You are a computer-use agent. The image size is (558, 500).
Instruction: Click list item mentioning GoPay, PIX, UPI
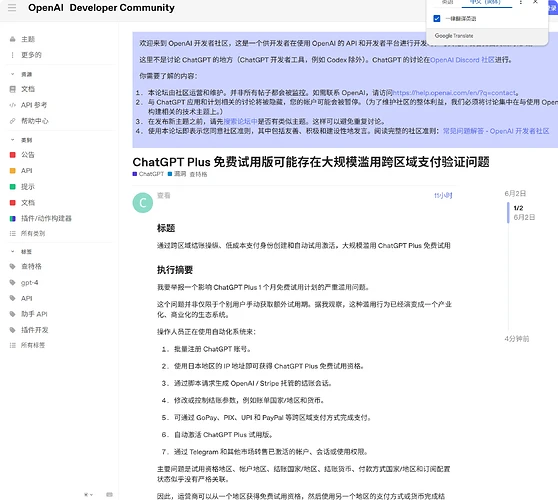(272, 417)
